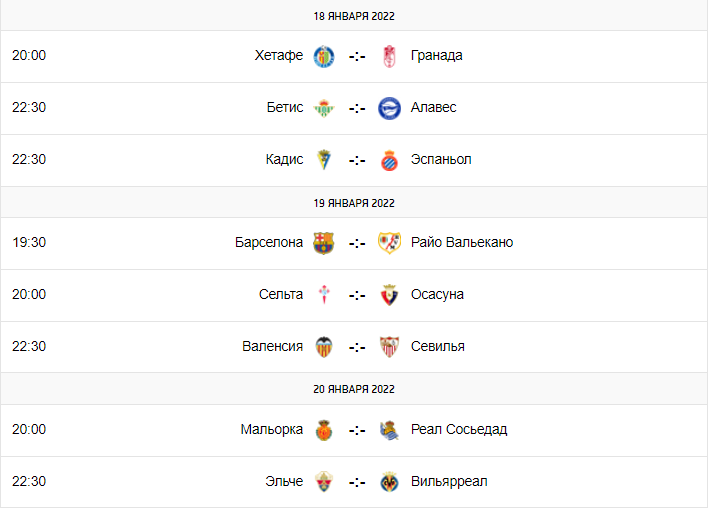Click the Барселона match score placeholder
The width and height of the screenshot is (708, 508).
pyautogui.click(x=356, y=243)
